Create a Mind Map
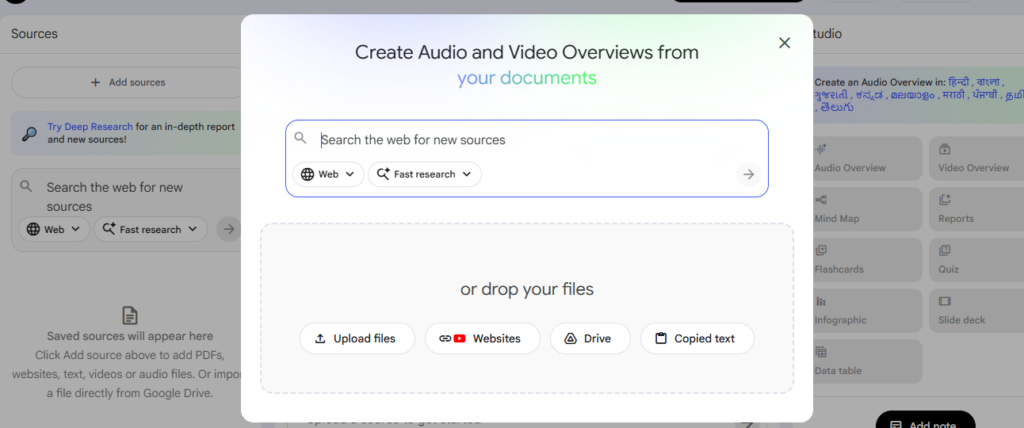This screenshot has width=1024, height=428. [866, 209]
